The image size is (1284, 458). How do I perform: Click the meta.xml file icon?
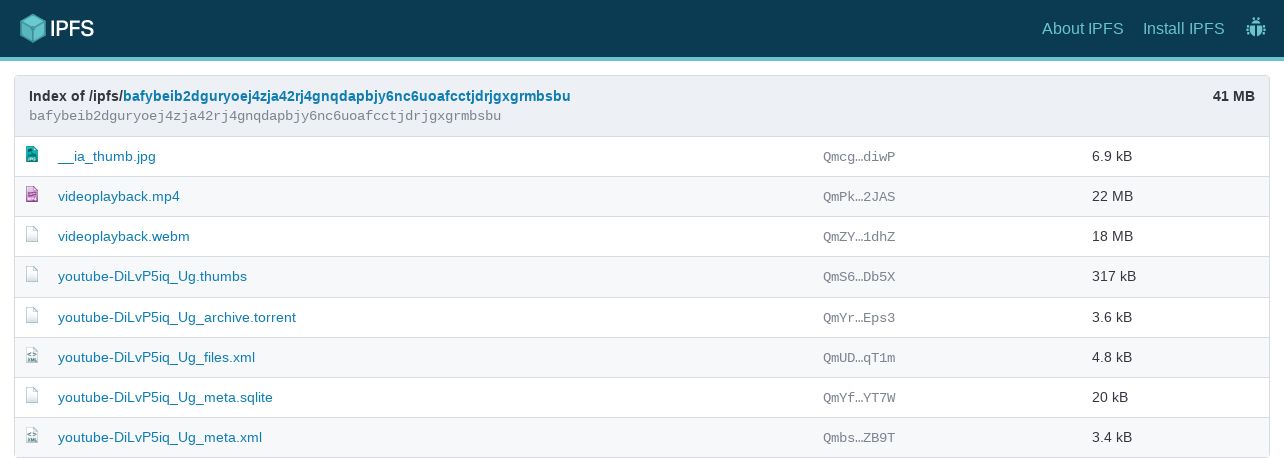32,435
